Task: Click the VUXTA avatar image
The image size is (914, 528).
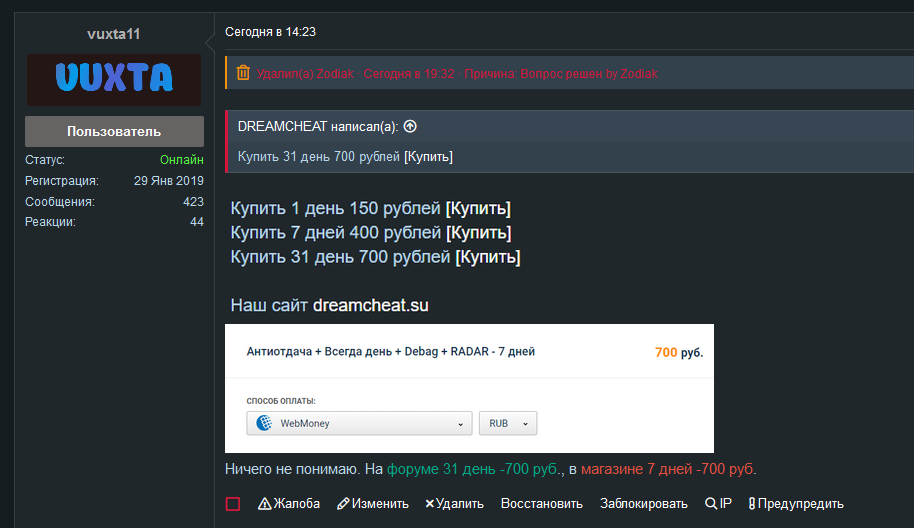Action: (x=114, y=79)
